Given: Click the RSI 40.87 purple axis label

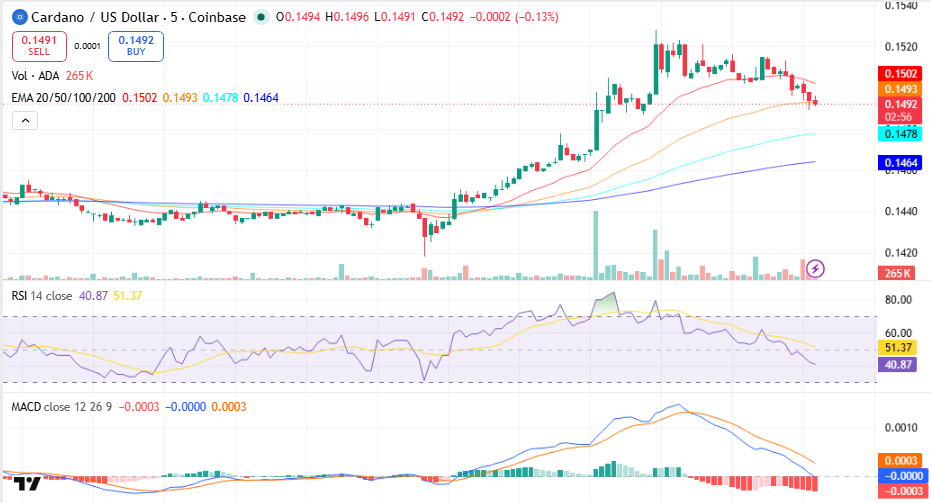Looking at the screenshot, I should pos(897,364).
